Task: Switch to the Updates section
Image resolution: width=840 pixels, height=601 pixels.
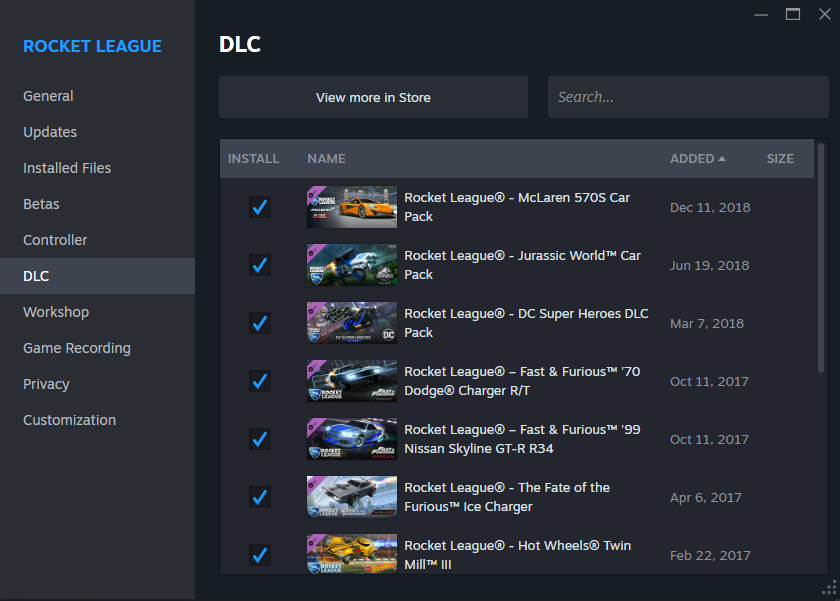Action: tap(49, 131)
